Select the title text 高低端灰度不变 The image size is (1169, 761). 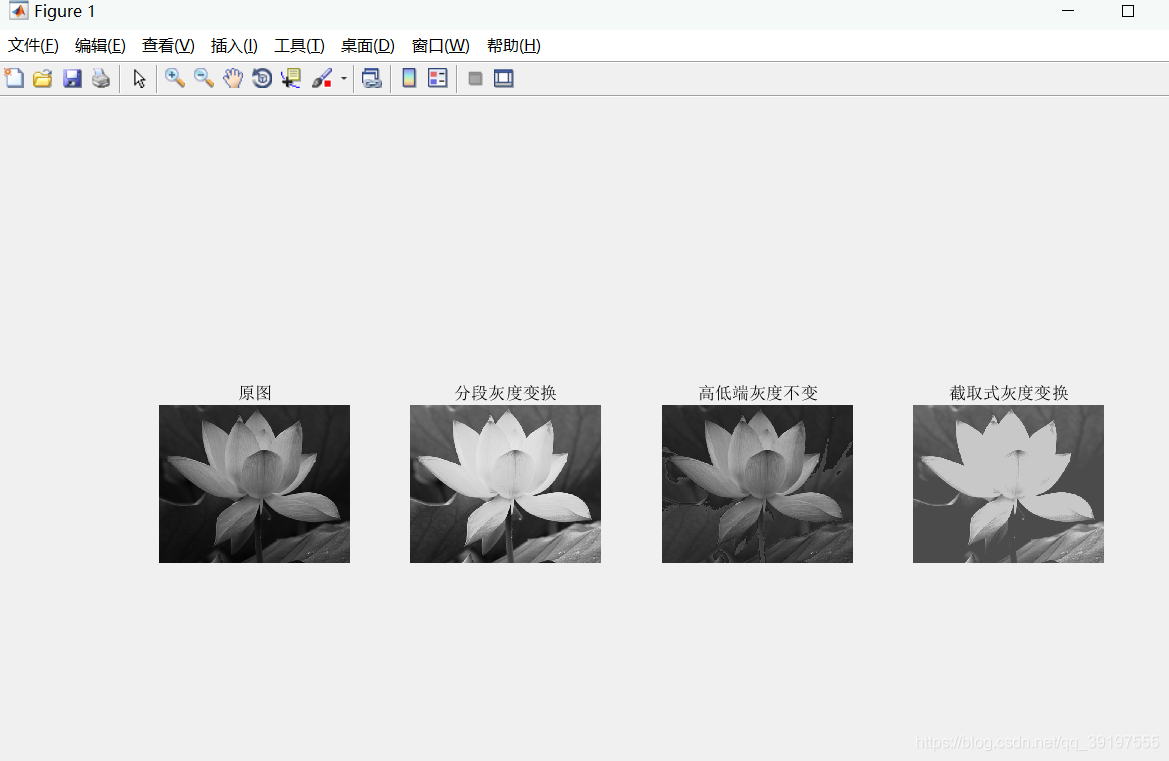click(757, 393)
